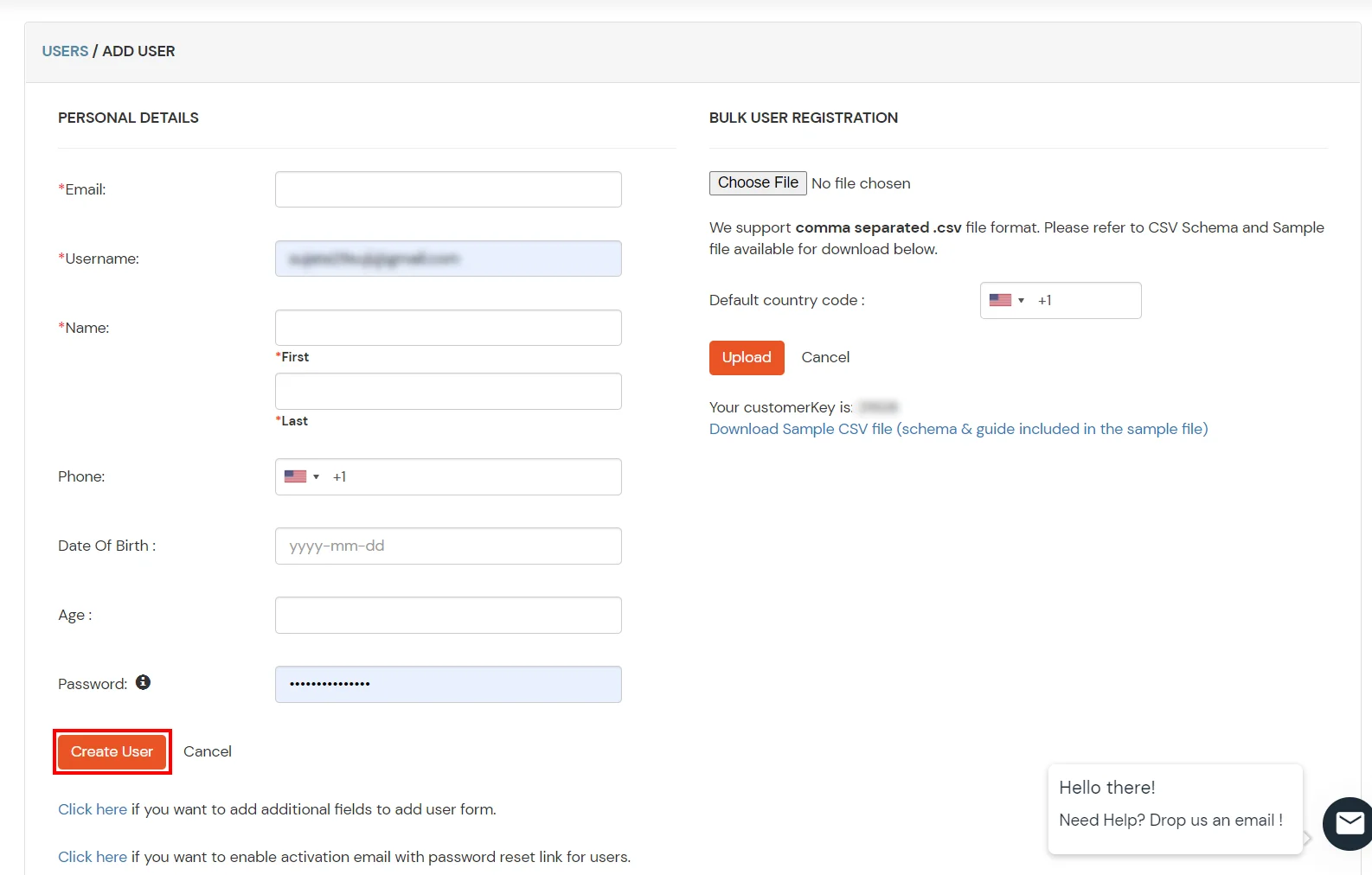
Task: Click here link to enable activation email
Action: tap(93, 857)
